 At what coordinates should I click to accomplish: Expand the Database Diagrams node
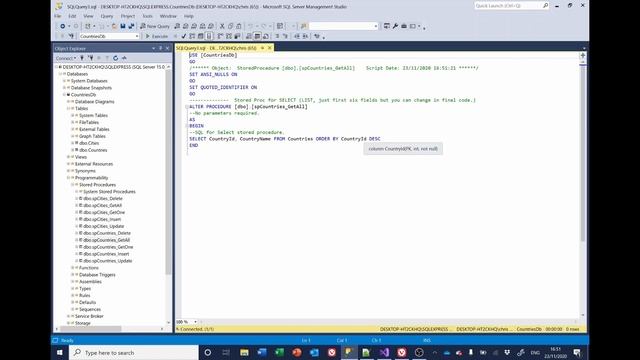click(x=68, y=102)
